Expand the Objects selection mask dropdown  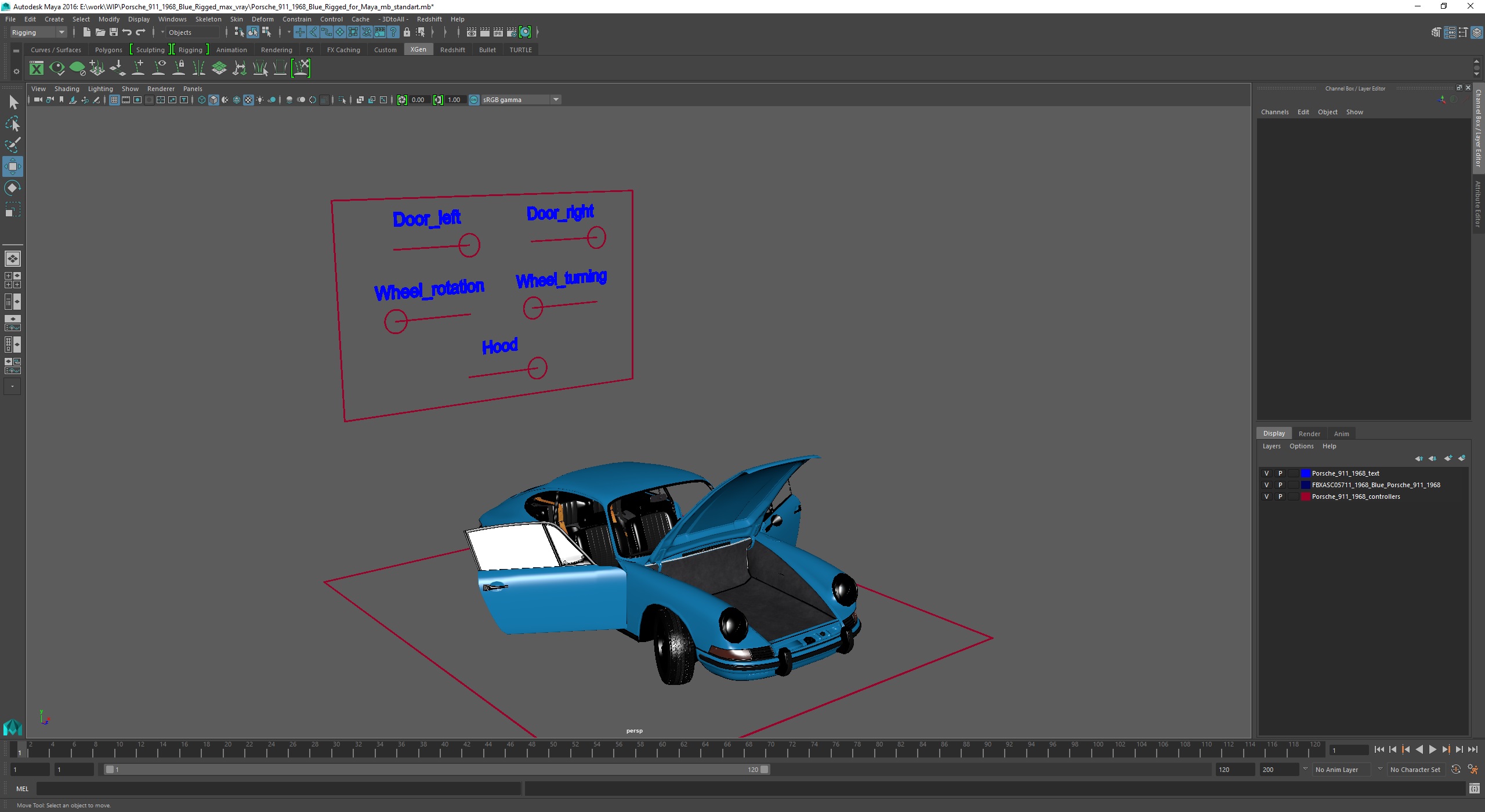tap(163, 32)
